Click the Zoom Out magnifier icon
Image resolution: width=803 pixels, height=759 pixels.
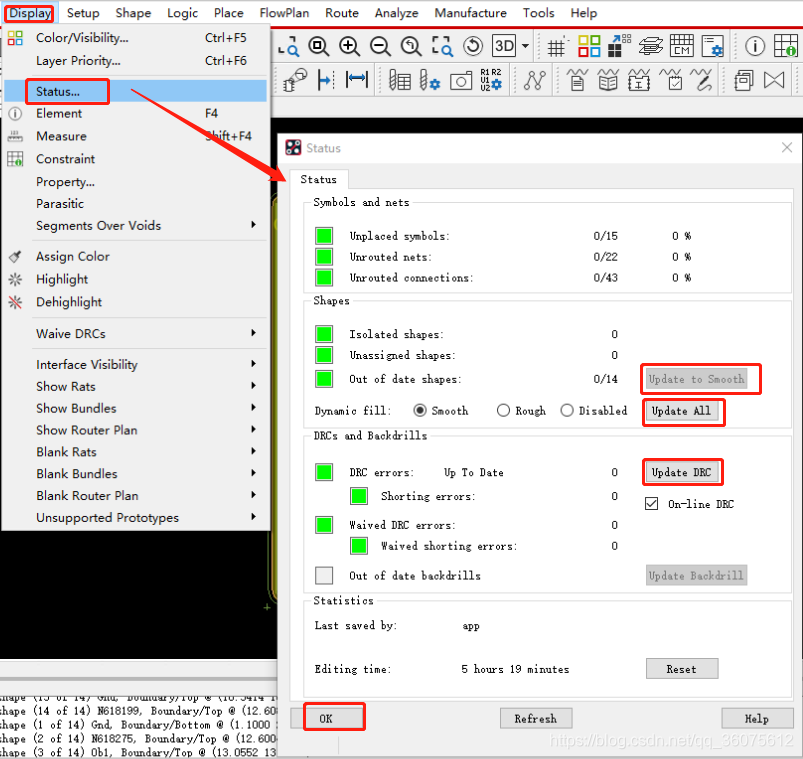(x=380, y=47)
